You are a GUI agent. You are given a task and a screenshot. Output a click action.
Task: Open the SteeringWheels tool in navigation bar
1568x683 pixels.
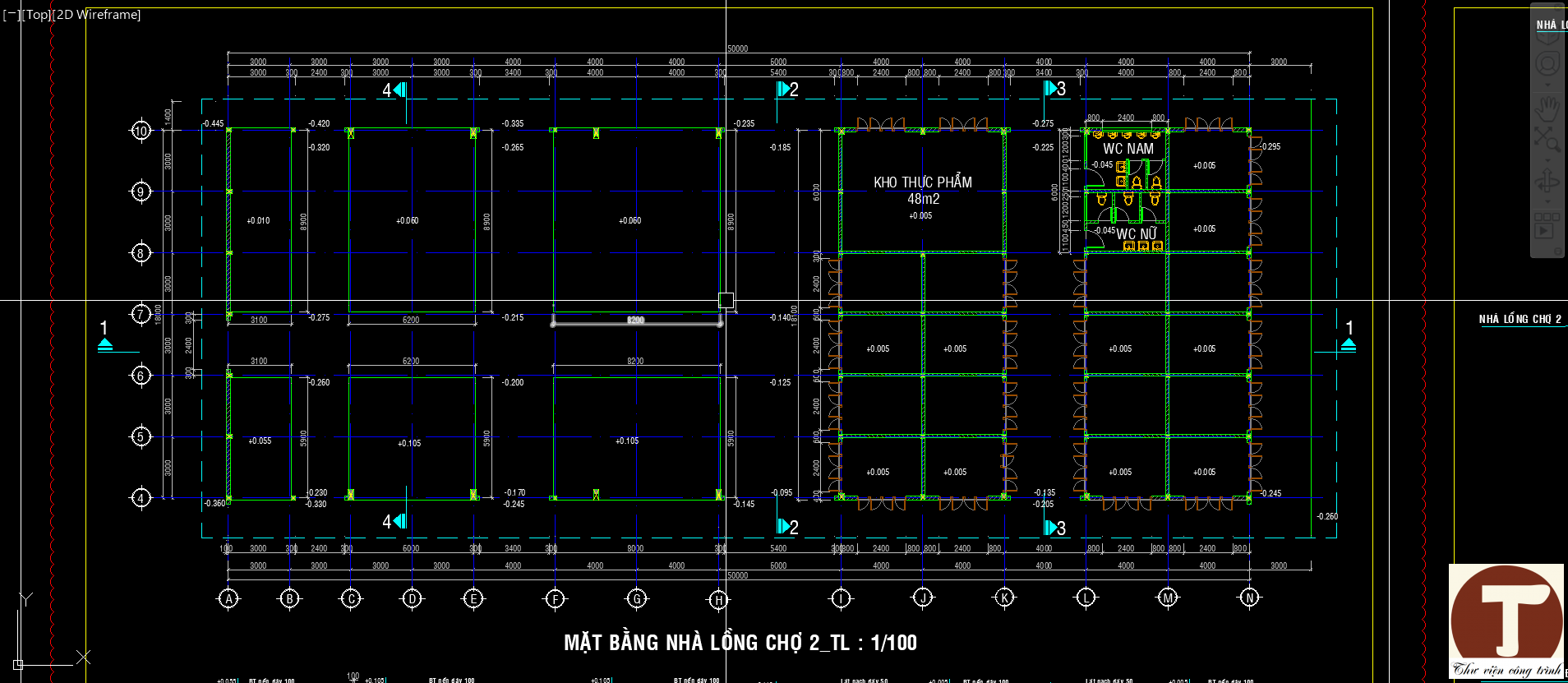coord(1547,64)
